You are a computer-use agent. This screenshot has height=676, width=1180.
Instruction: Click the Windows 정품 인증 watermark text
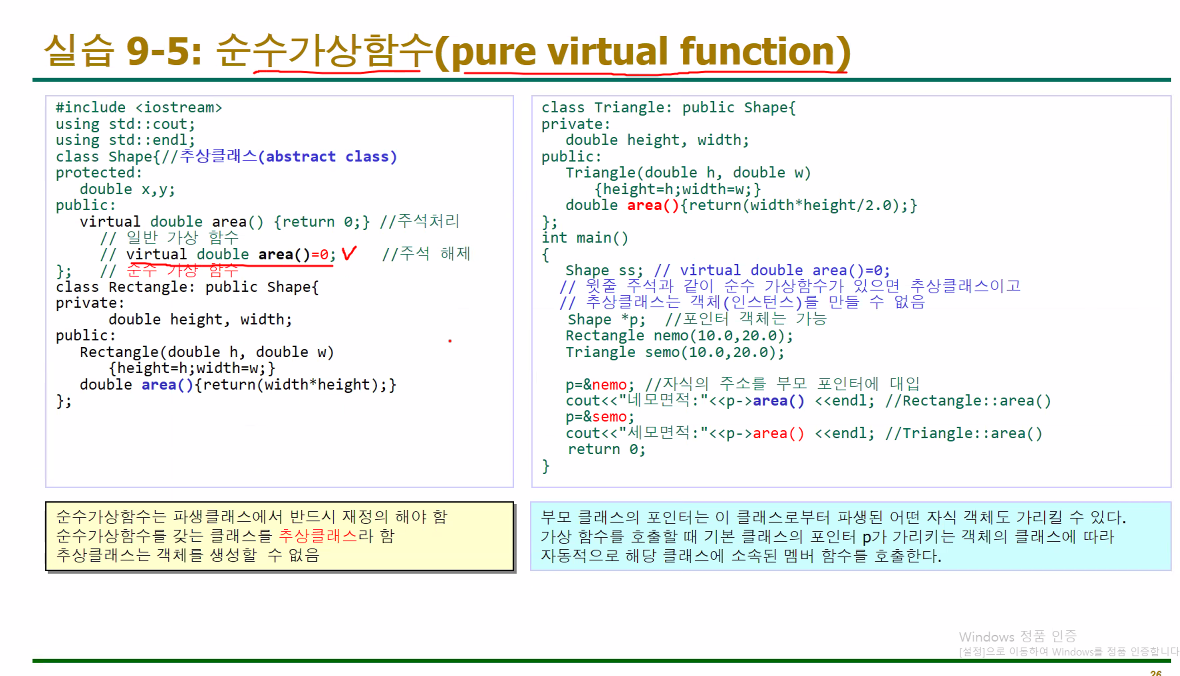(x=1017, y=636)
